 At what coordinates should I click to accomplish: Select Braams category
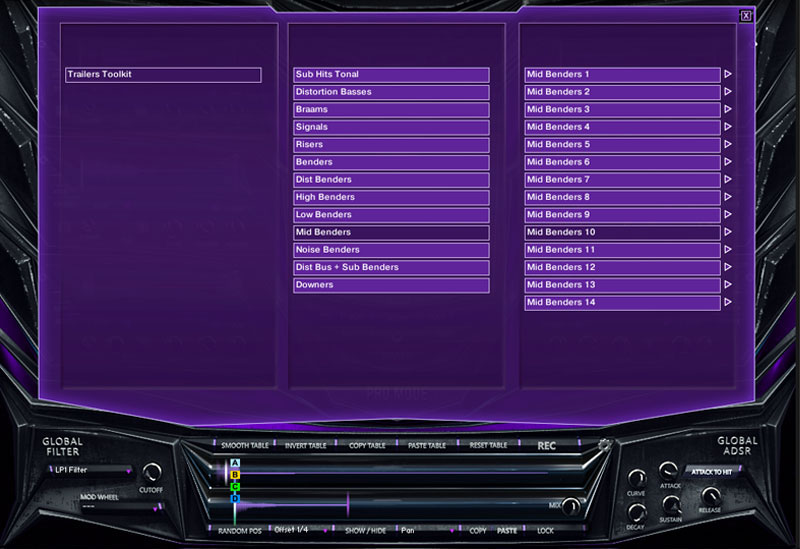(391, 109)
